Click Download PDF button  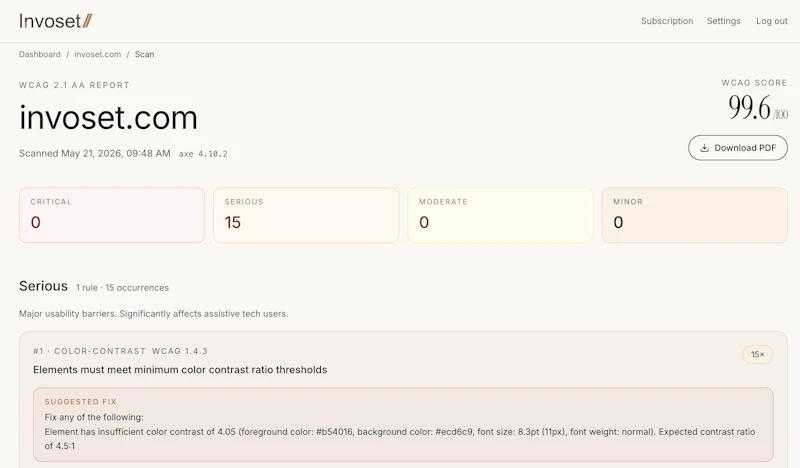[x=738, y=147]
